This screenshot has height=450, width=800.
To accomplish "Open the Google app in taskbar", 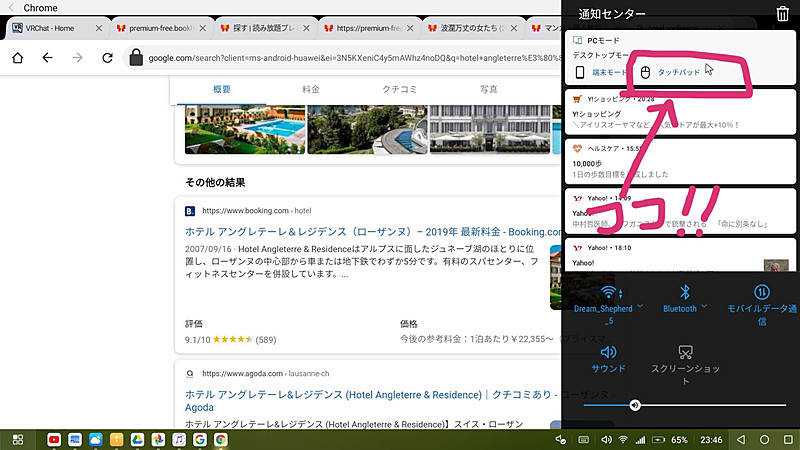I will pos(200,440).
